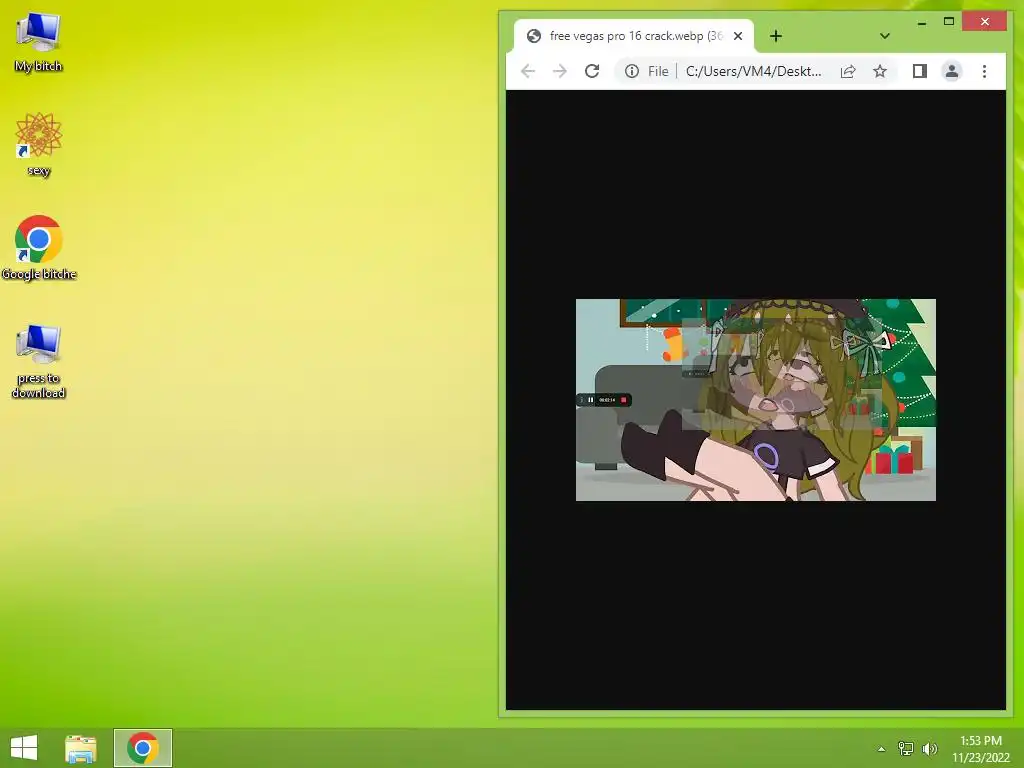Open the Chrome three-dot menu
The image size is (1024, 768).
(984, 71)
